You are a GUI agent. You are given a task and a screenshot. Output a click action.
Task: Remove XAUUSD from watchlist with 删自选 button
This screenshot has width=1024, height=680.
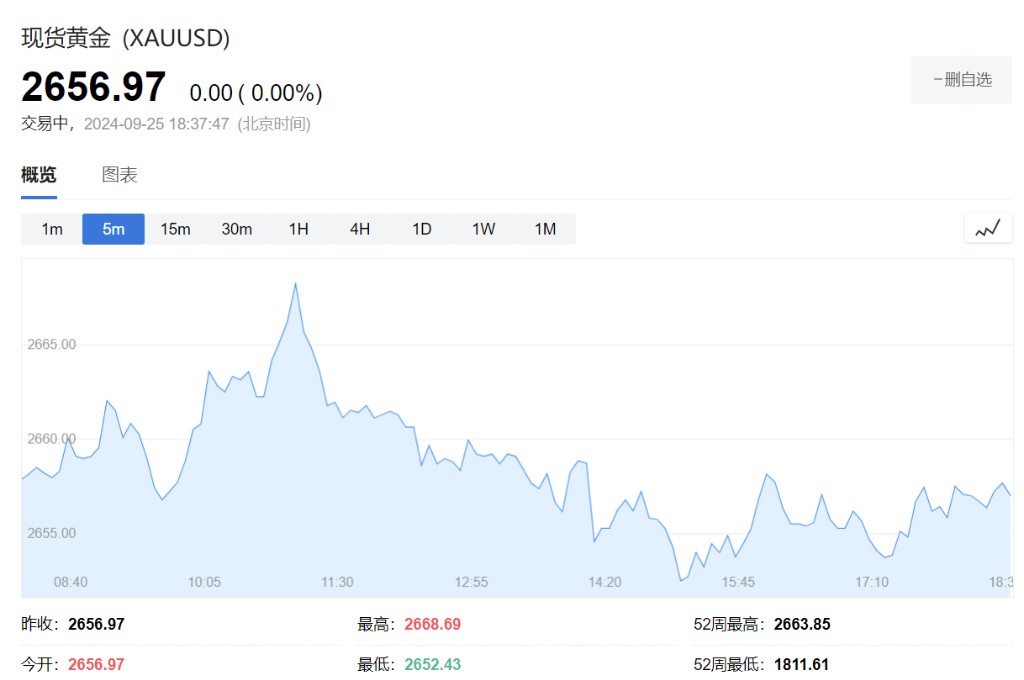961,80
